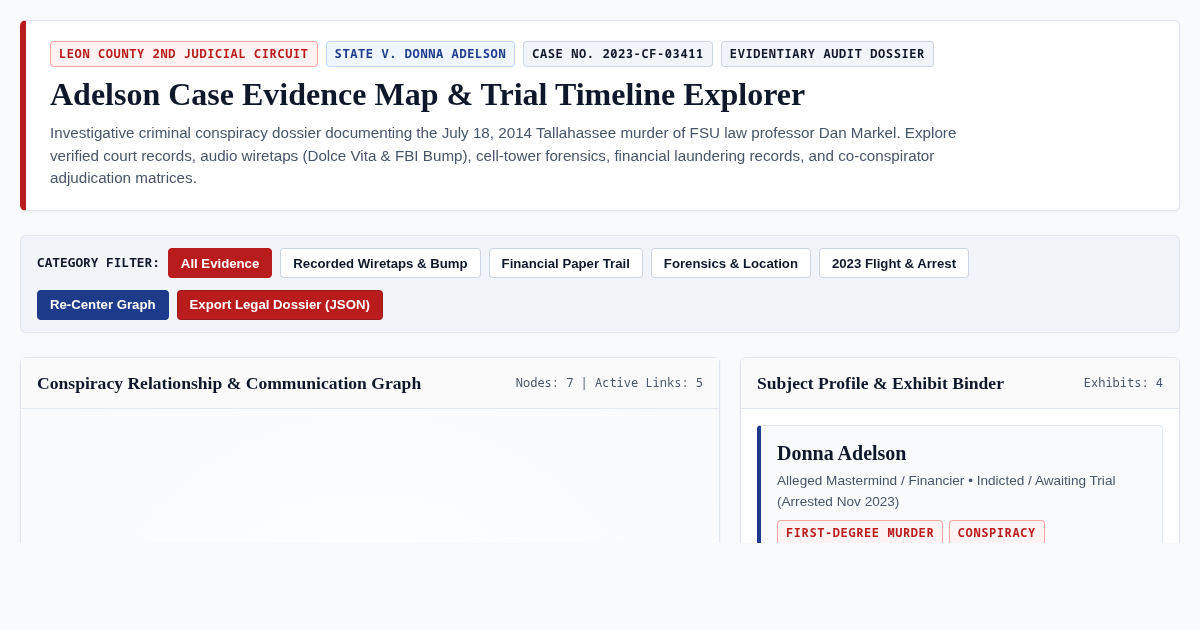This screenshot has height=630, width=1200.
Task: Click the Alleged Mastermind / Financier description
Action: [x=946, y=491]
